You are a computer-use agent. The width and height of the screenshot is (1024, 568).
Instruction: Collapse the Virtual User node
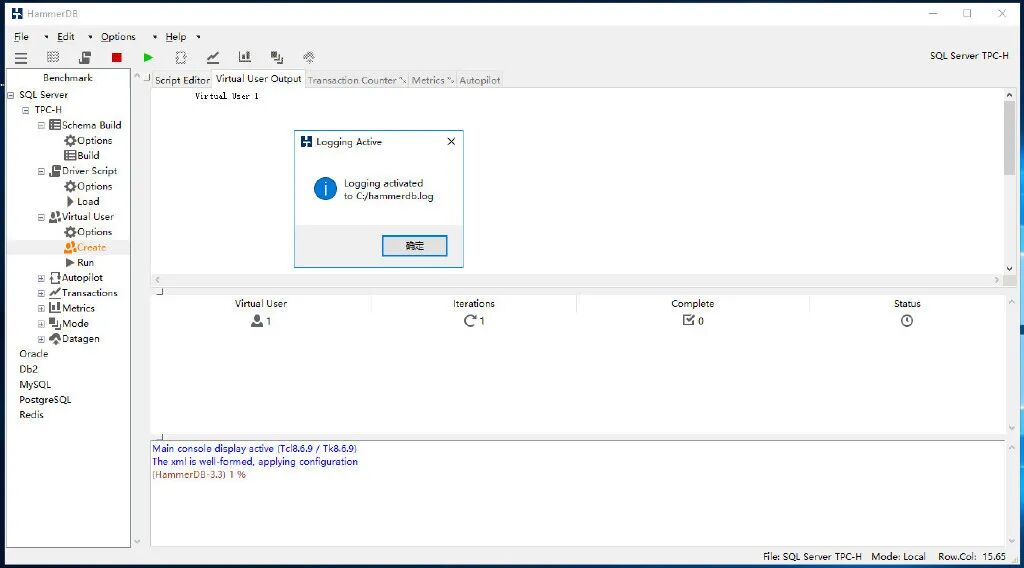click(x=41, y=217)
